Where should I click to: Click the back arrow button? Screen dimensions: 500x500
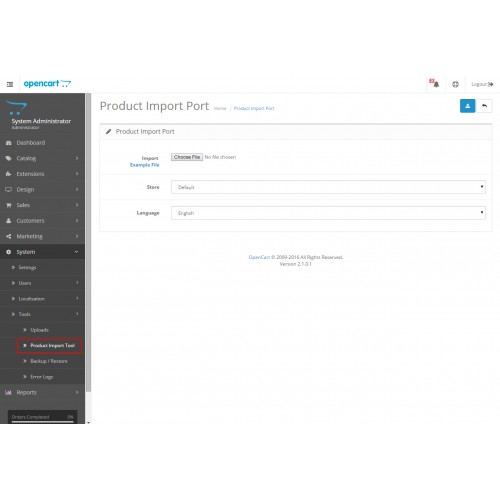[484, 106]
